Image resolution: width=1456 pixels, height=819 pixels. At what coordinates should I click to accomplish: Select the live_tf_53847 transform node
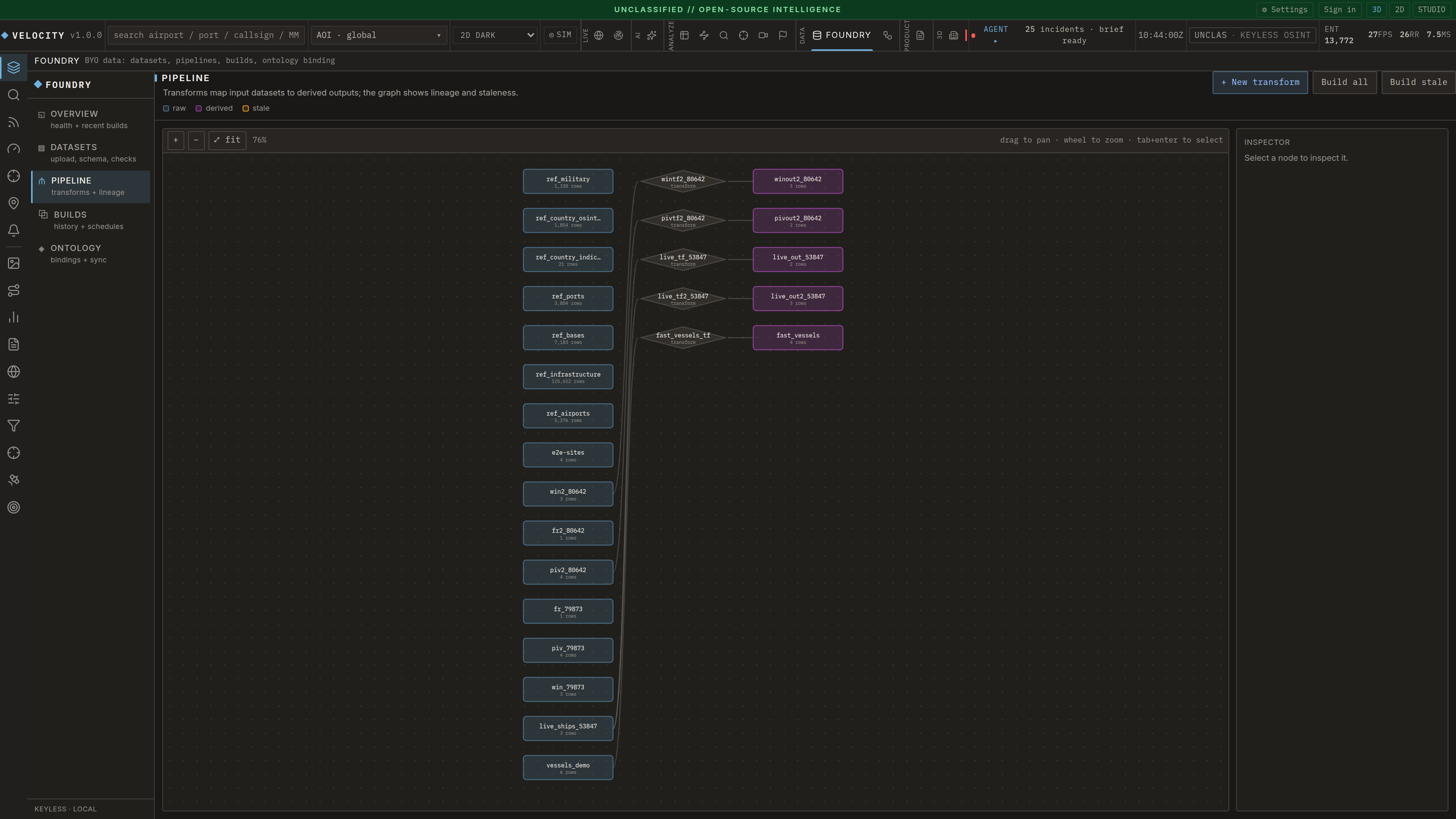[x=683, y=259]
